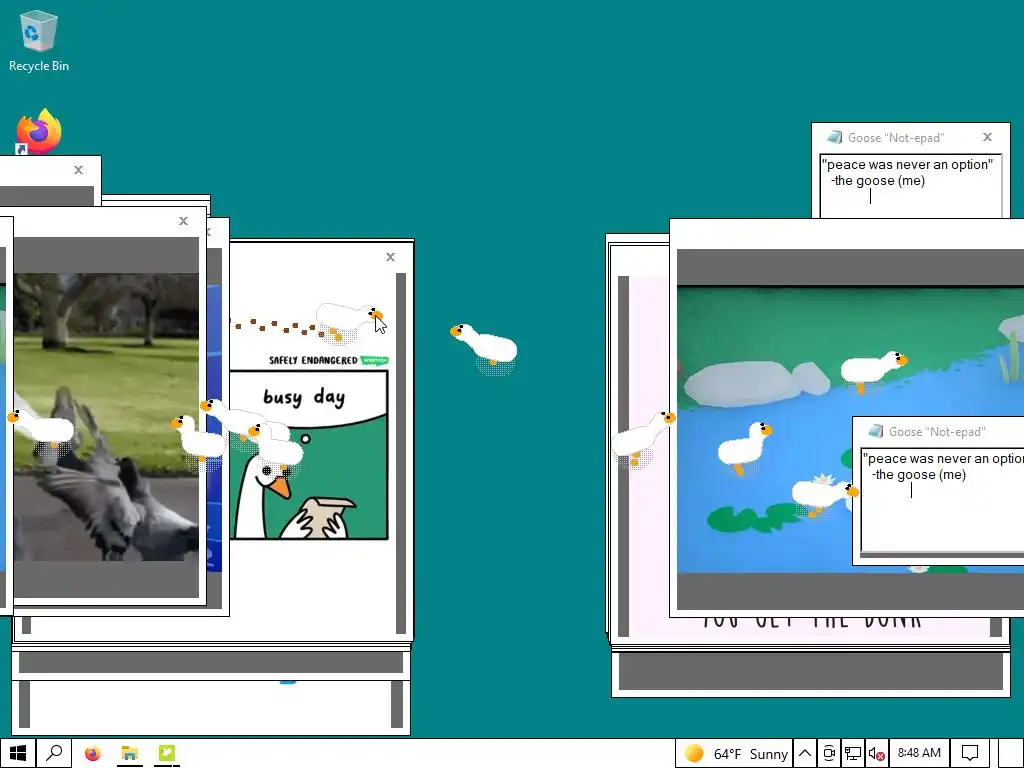
Task: Open the taskbar search magnifier
Action: click(54, 754)
